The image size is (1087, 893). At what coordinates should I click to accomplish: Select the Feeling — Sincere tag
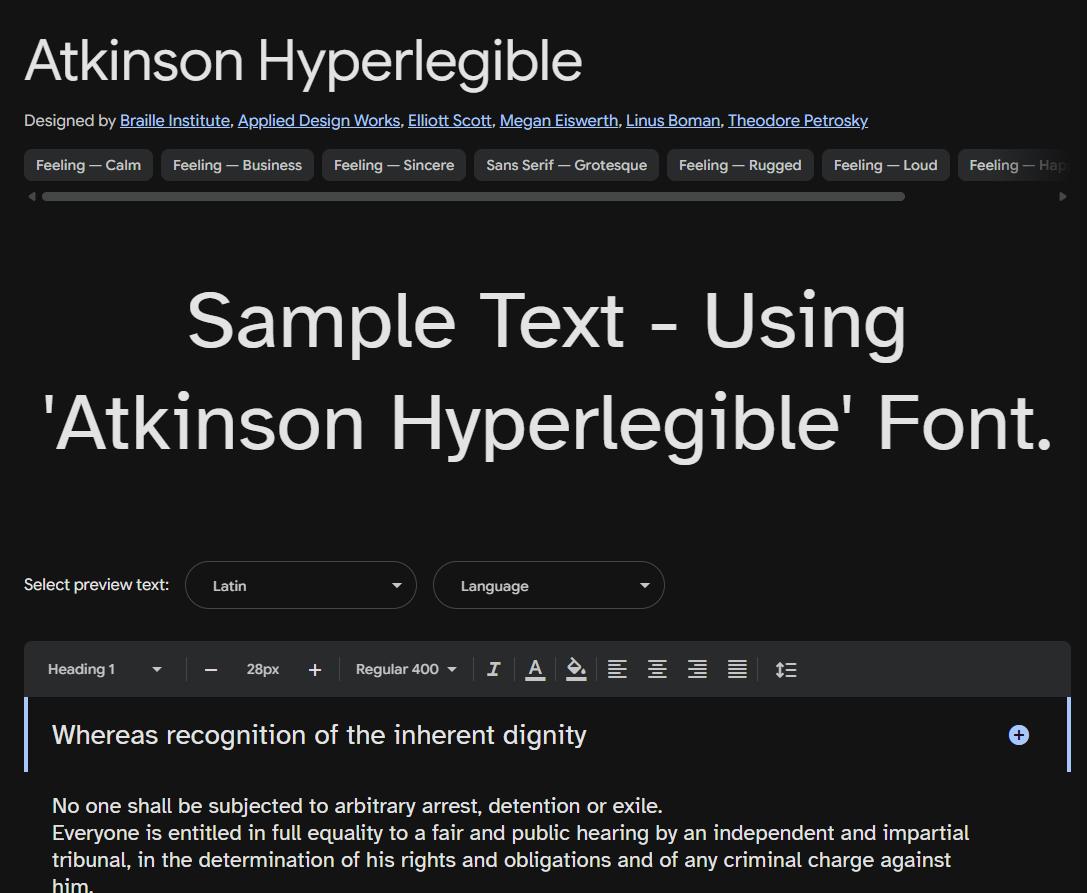coord(394,165)
